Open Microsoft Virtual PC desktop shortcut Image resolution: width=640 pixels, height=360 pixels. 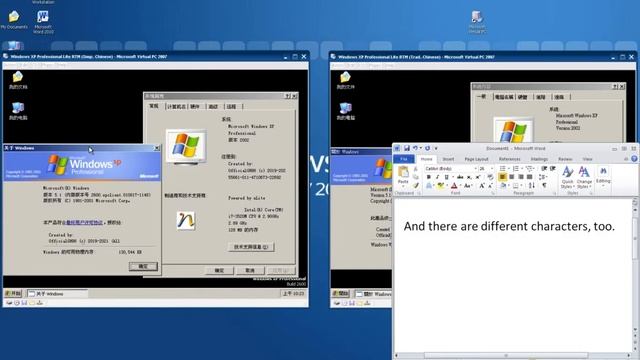(477, 22)
